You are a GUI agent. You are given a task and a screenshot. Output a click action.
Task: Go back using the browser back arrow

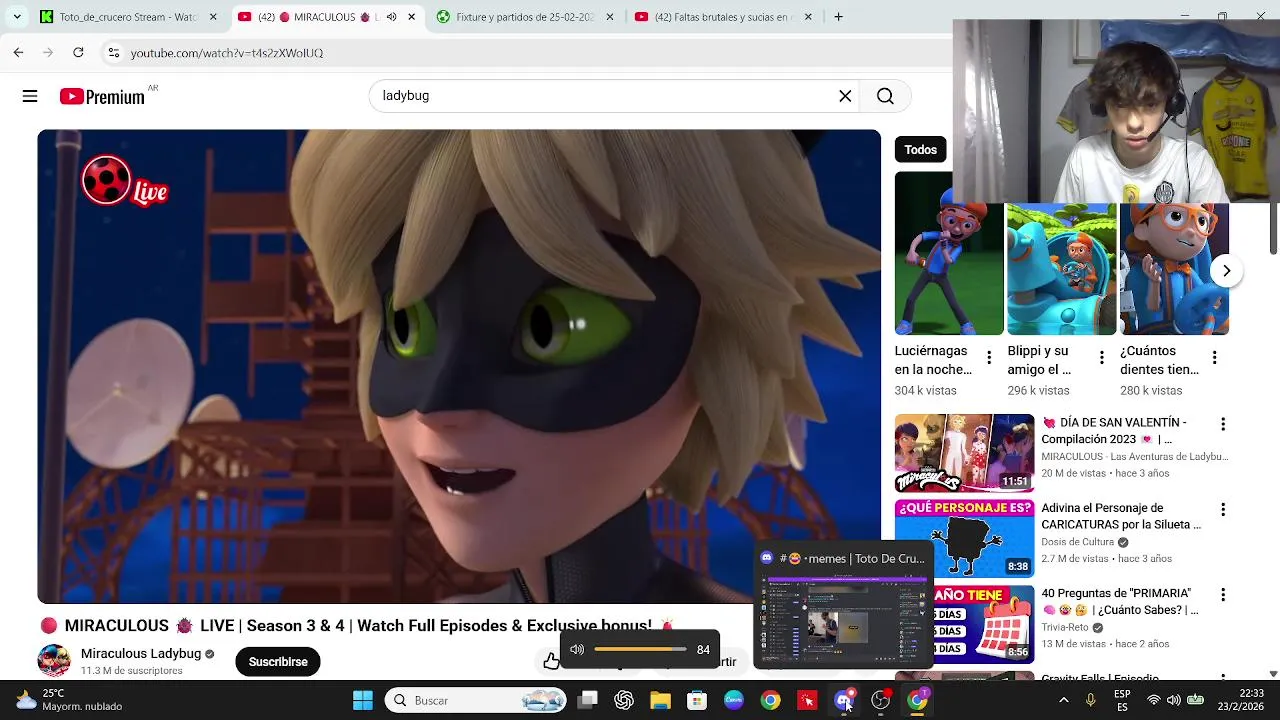(x=18, y=52)
